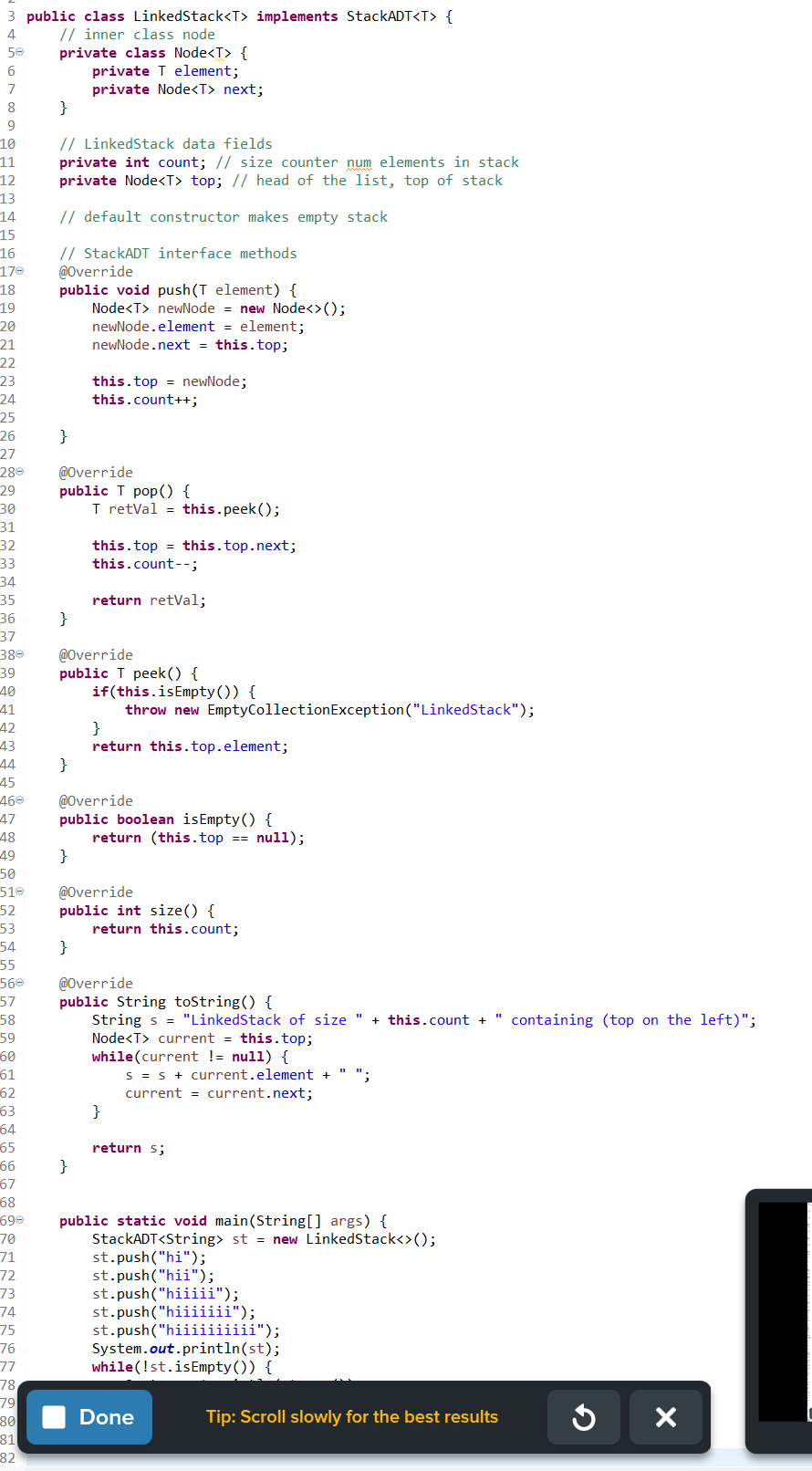Click the string " containing (top on the left)"
This screenshot has width=812, height=1471.
pos(621,1020)
